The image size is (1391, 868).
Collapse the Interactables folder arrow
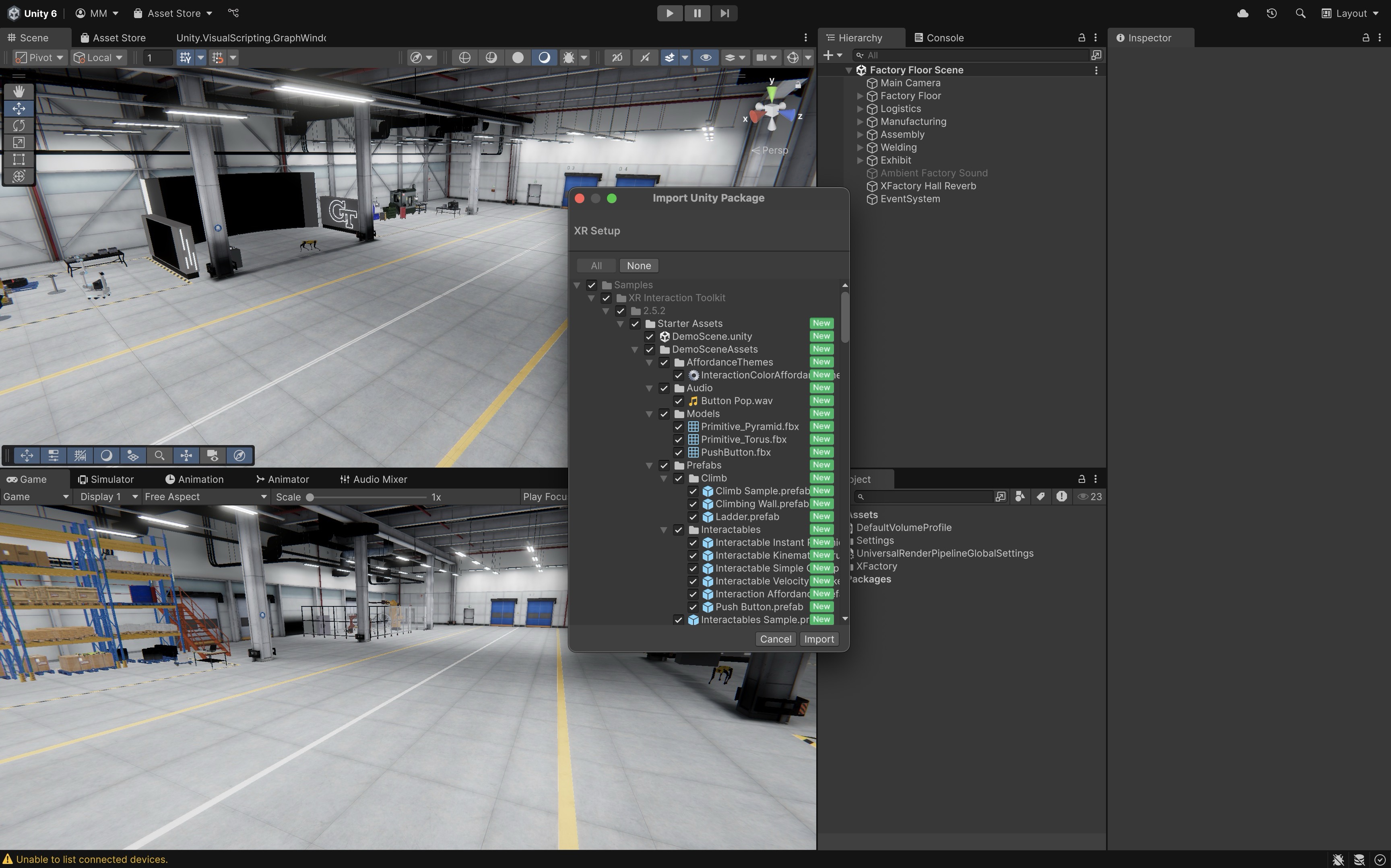pos(664,530)
